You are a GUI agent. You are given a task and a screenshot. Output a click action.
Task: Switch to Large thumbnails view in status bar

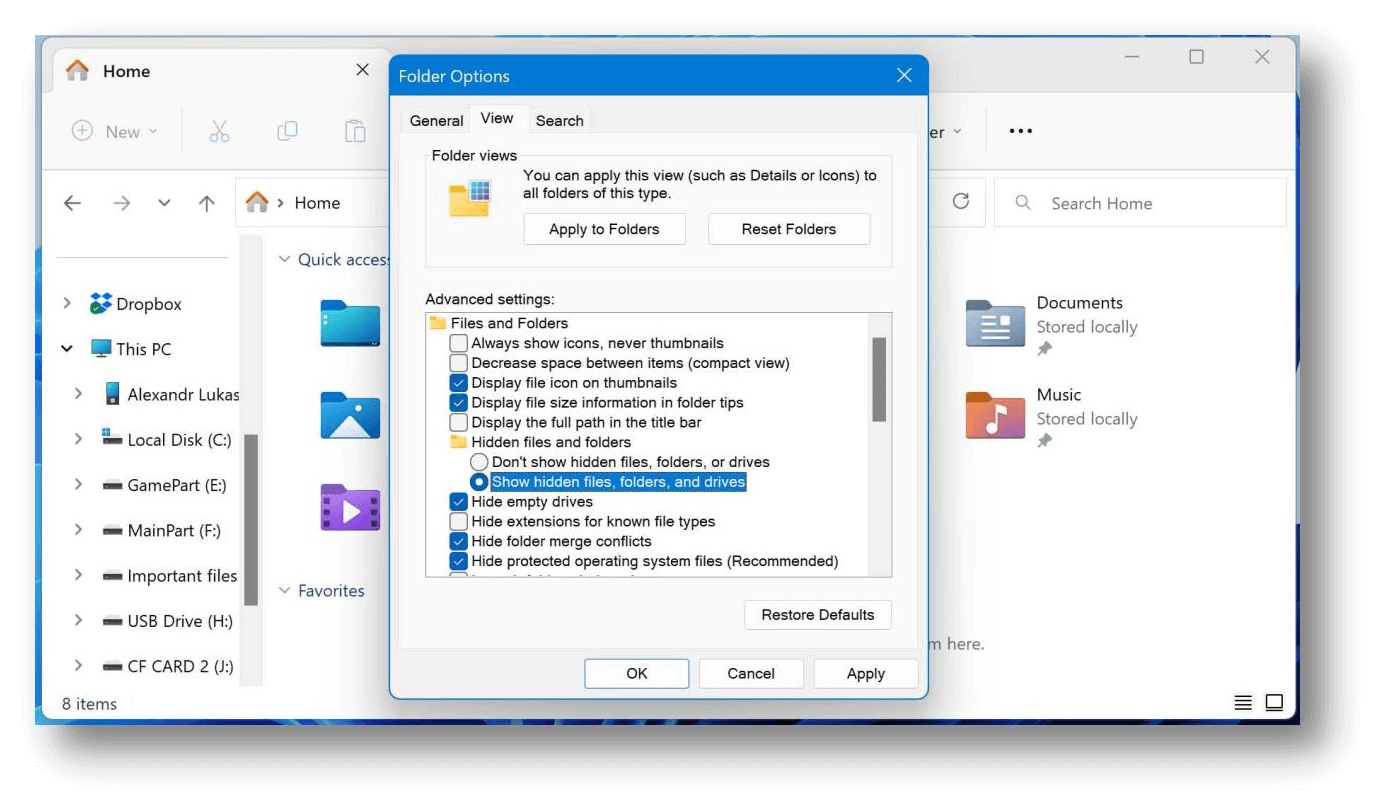coord(1274,702)
